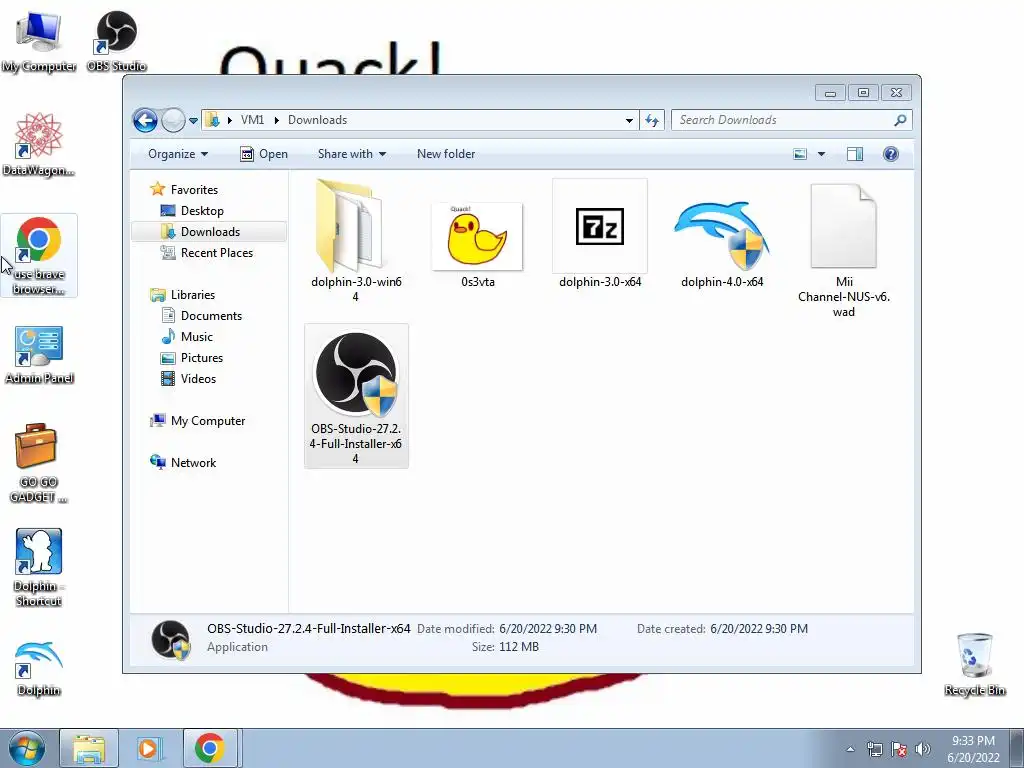The width and height of the screenshot is (1024, 768).
Task: Select the dolphin-3.0-x64 7z archive icon
Action: pyautogui.click(x=600, y=226)
